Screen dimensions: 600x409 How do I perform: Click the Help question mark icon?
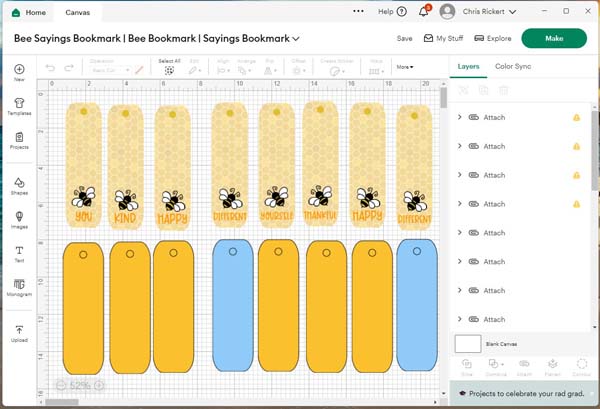tap(402, 12)
